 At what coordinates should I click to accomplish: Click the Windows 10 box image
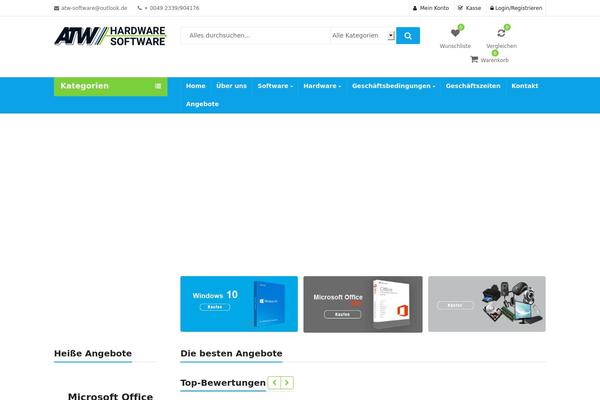pos(269,304)
